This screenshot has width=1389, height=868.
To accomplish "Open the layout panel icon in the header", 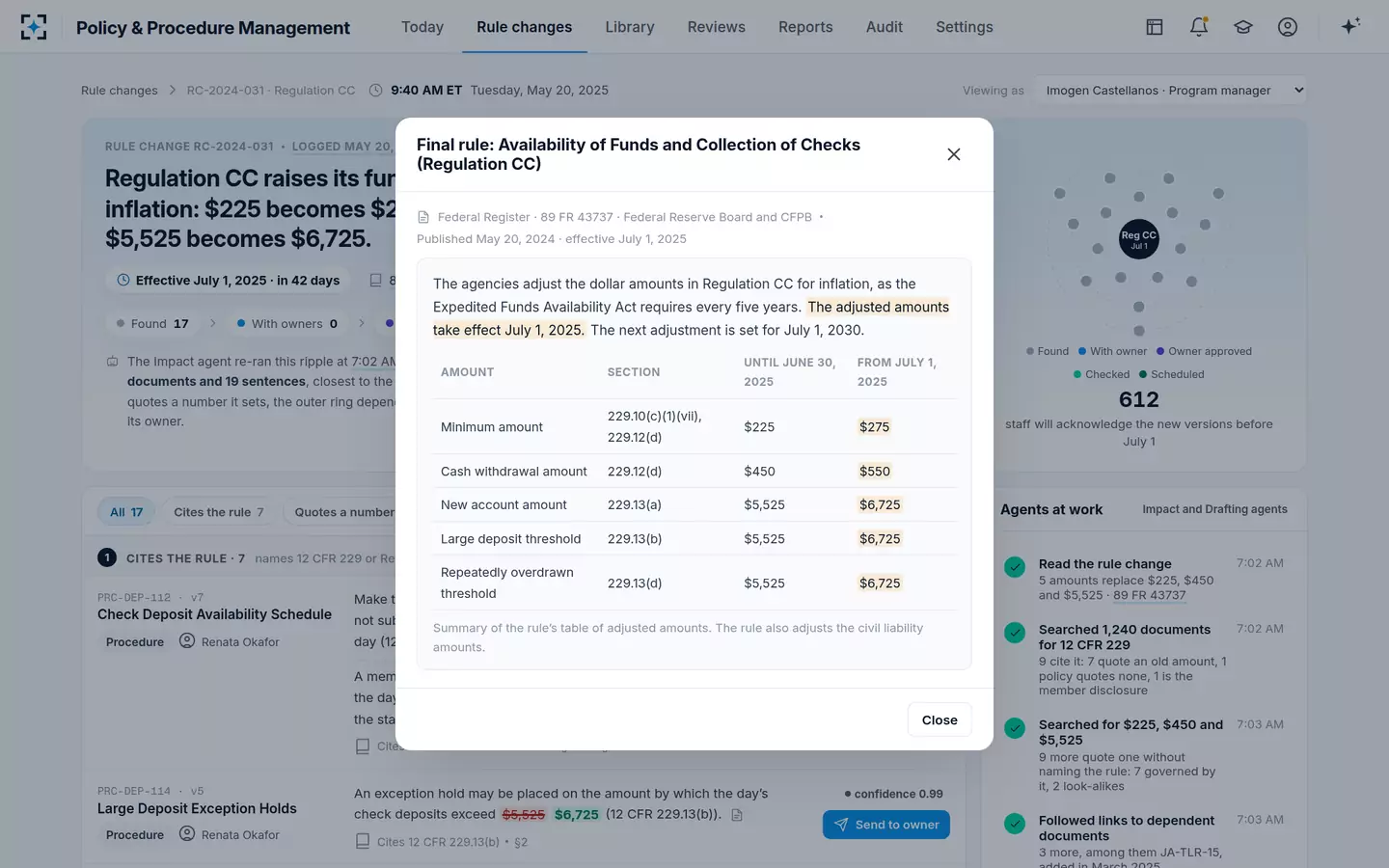I will tap(1155, 27).
